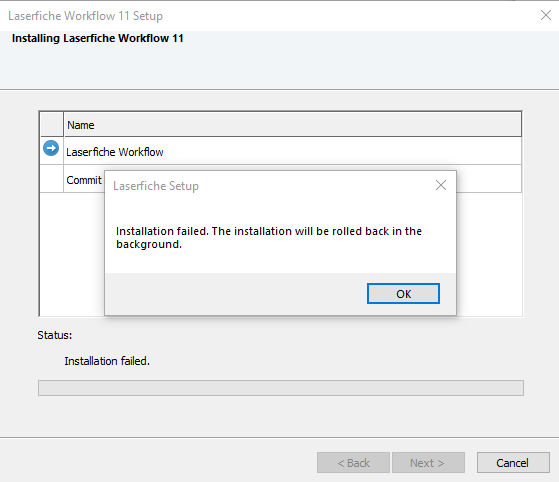The width and height of the screenshot is (559, 482).
Task: Close the Laserfiche Workflow 11 Setup window
Action: pyautogui.click(x=546, y=15)
